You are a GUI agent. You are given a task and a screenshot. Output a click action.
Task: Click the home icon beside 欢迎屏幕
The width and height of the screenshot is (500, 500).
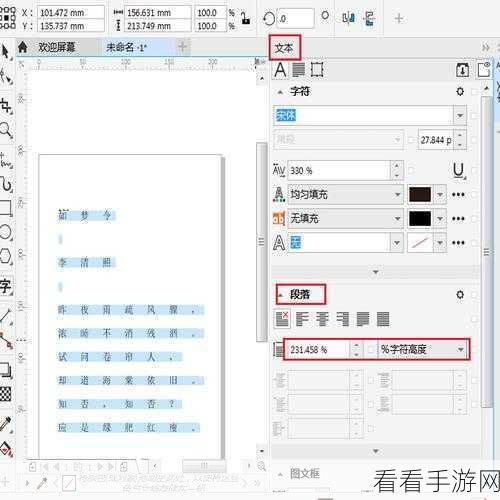tap(23, 47)
